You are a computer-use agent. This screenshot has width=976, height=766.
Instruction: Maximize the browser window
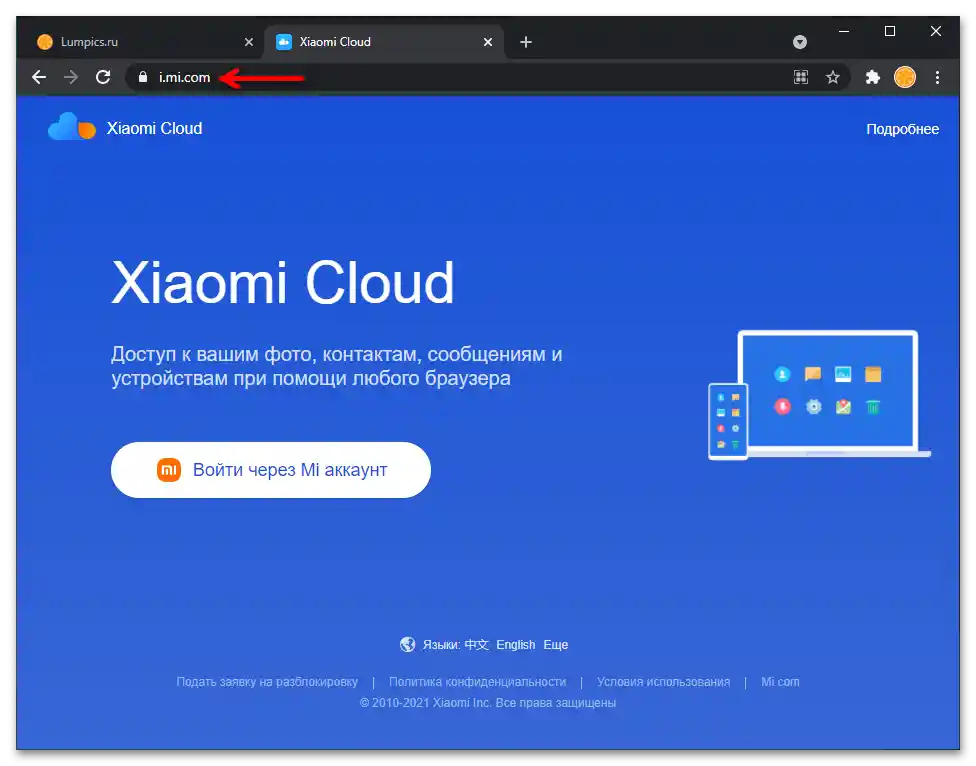point(890,31)
